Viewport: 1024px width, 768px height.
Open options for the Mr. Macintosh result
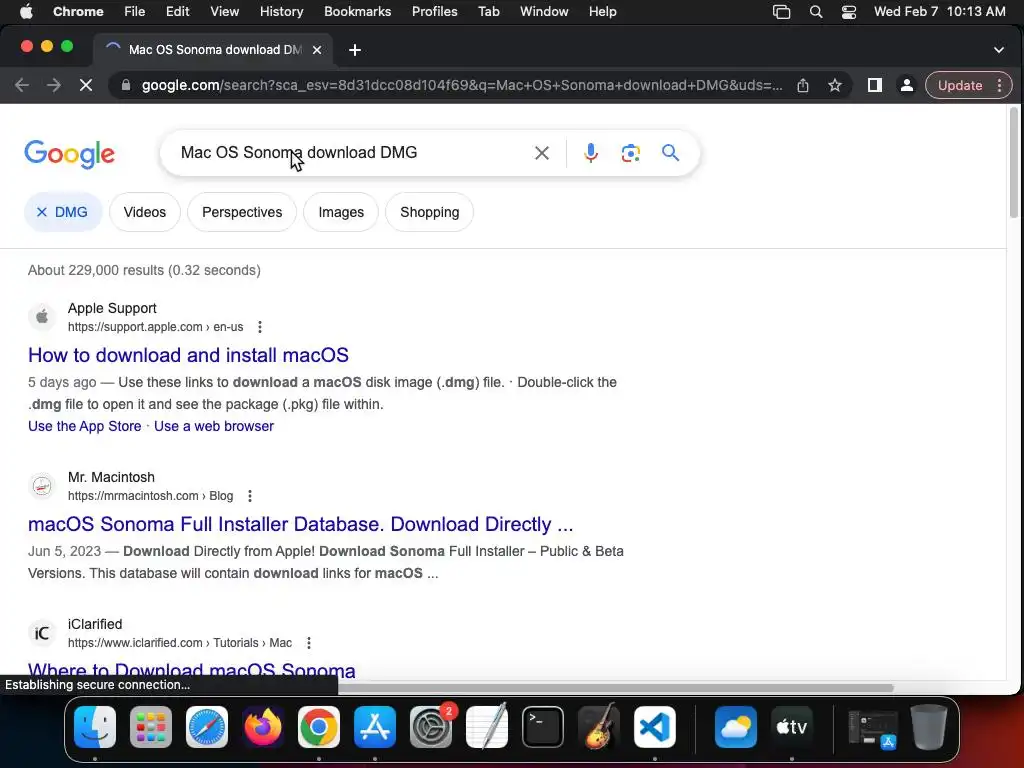point(250,496)
